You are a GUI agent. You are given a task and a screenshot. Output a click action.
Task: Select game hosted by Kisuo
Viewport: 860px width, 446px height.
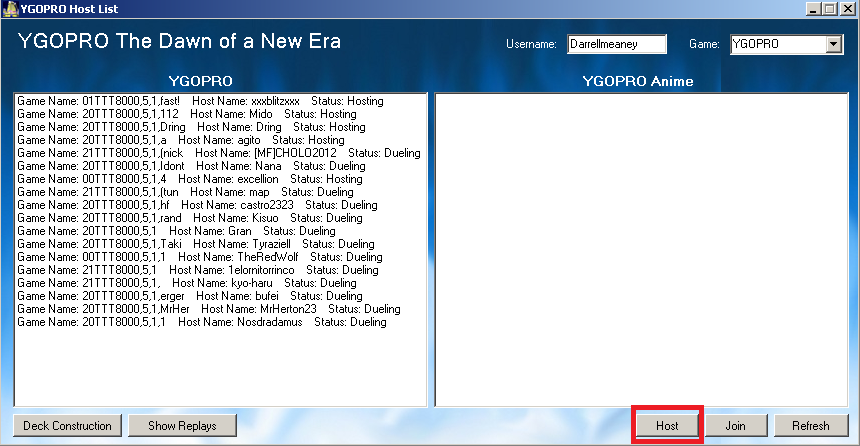click(x=220, y=218)
